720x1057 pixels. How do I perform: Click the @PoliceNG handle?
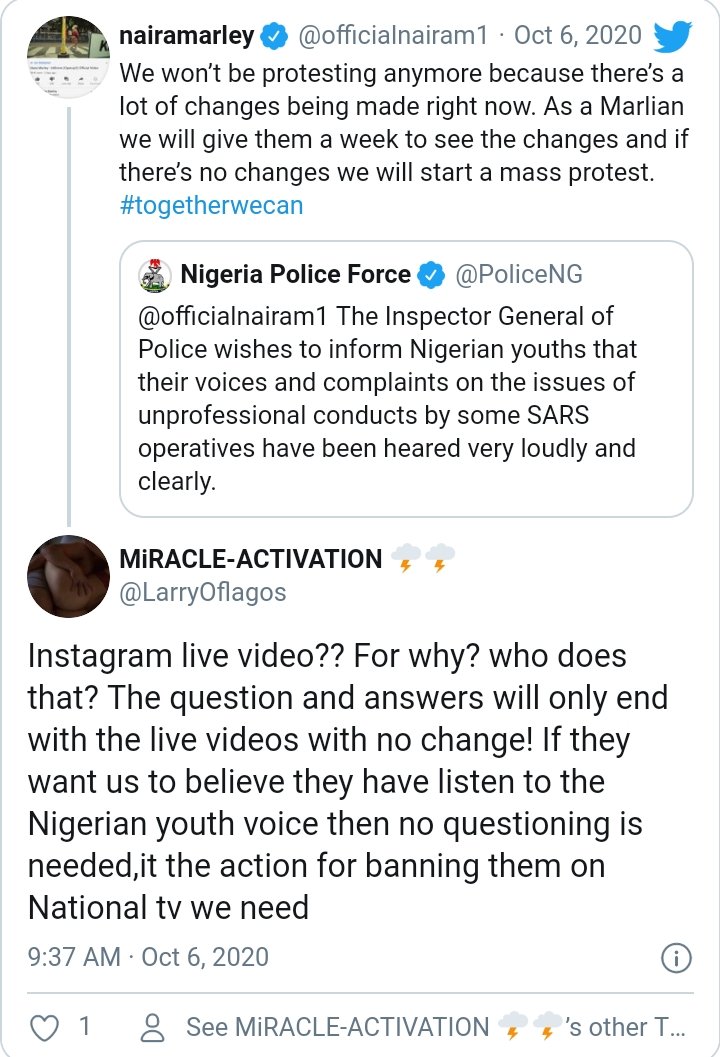[518, 274]
